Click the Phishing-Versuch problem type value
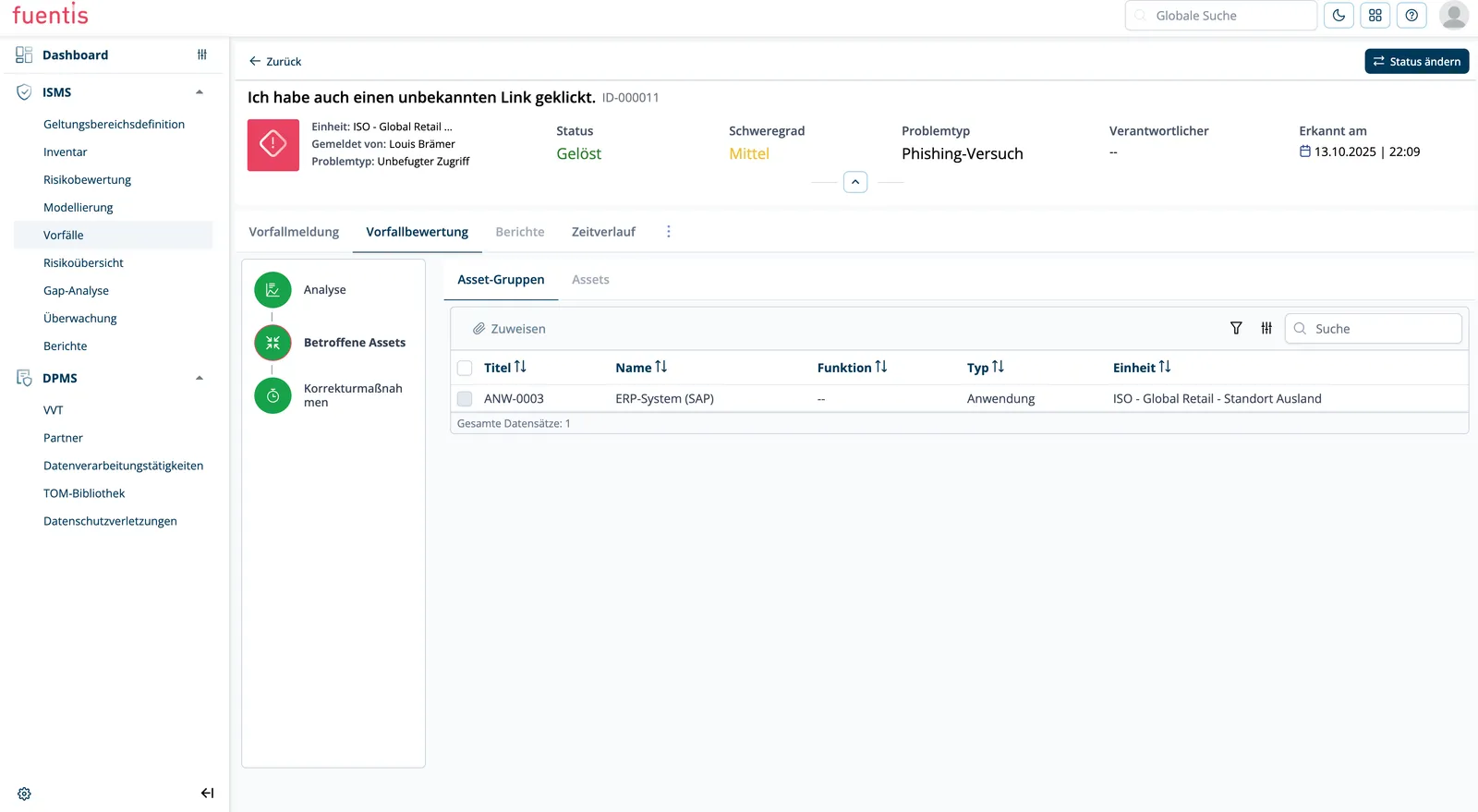1478x812 pixels. tap(962, 154)
